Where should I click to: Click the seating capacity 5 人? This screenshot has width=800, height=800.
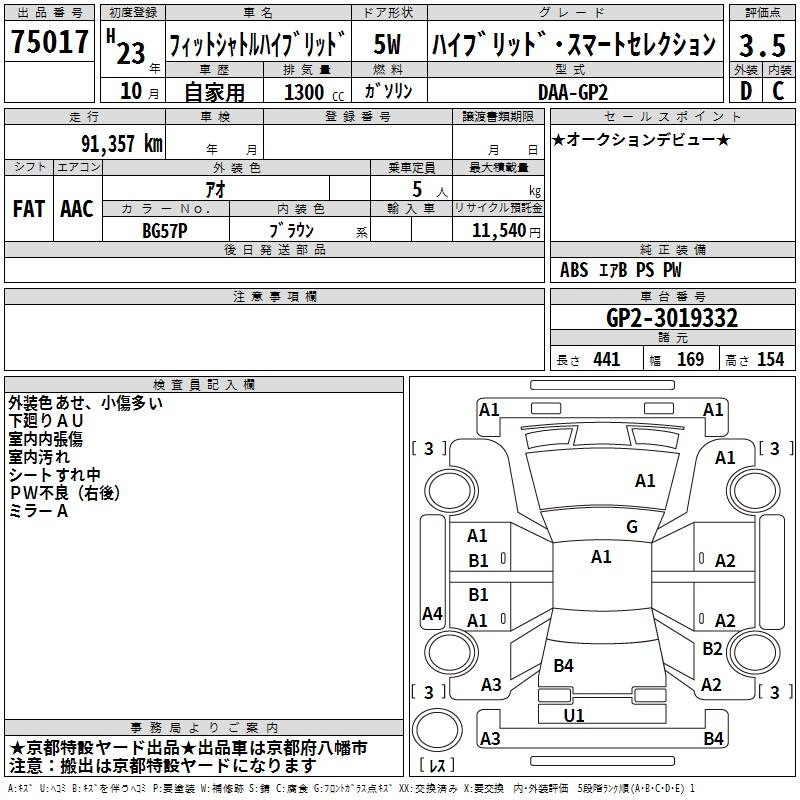pos(429,190)
